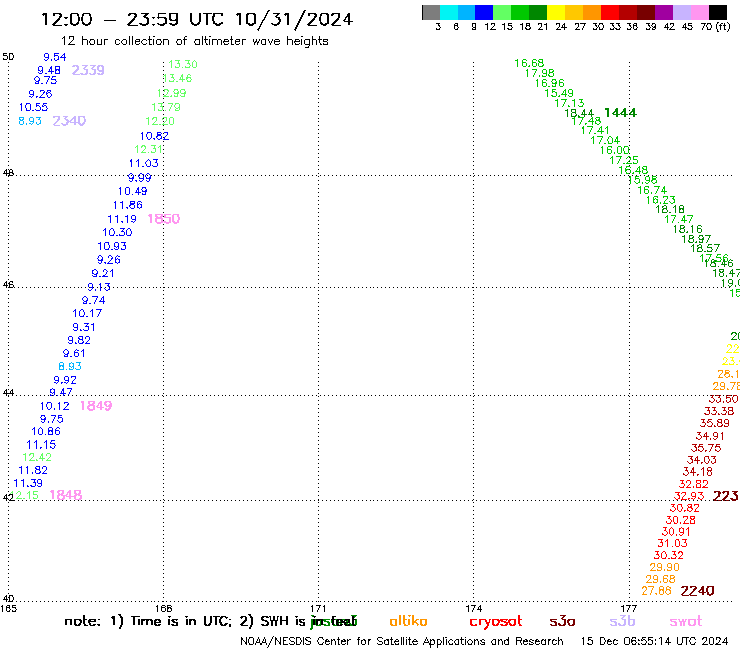Click the value 11.19 beside label 1850
The image size is (740, 650).
pos(122,219)
